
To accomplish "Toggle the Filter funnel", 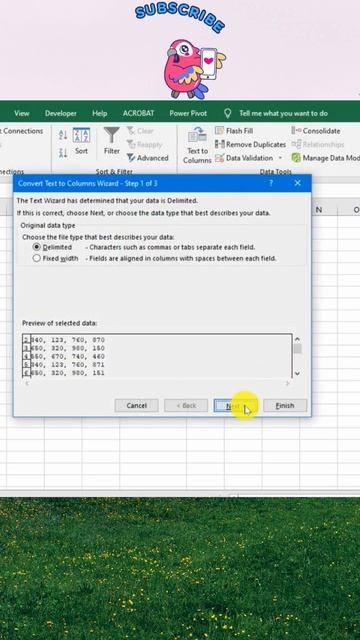I will (x=111, y=141).
